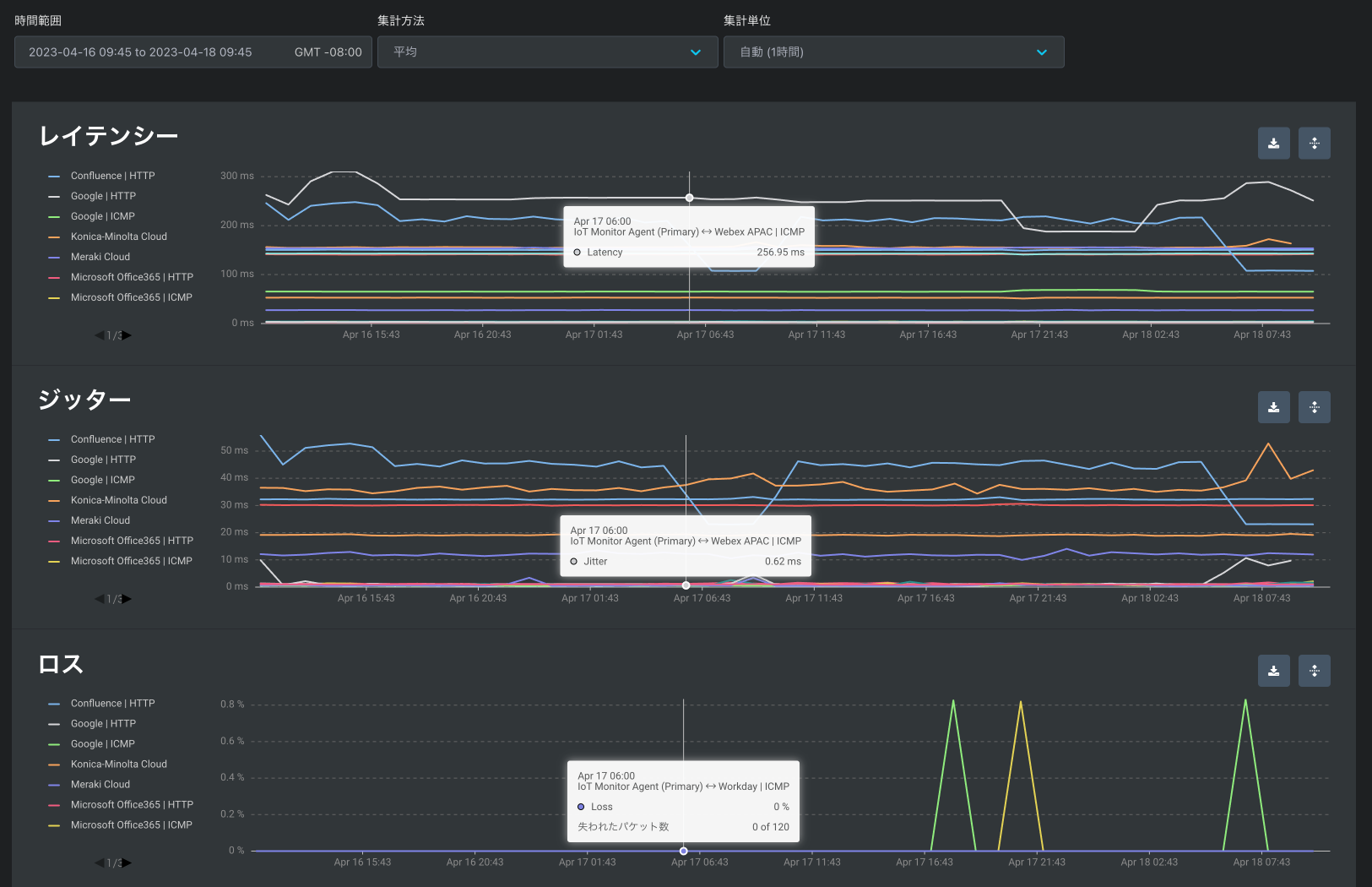Expand the ロス chart vertically
This screenshot has height=887, width=1372.
pyautogui.click(x=1314, y=671)
